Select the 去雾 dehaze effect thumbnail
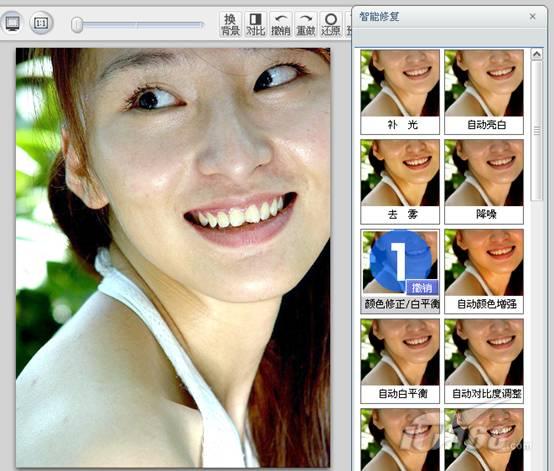554x471 pixels. pyautogui.click(x=400, y=182)
